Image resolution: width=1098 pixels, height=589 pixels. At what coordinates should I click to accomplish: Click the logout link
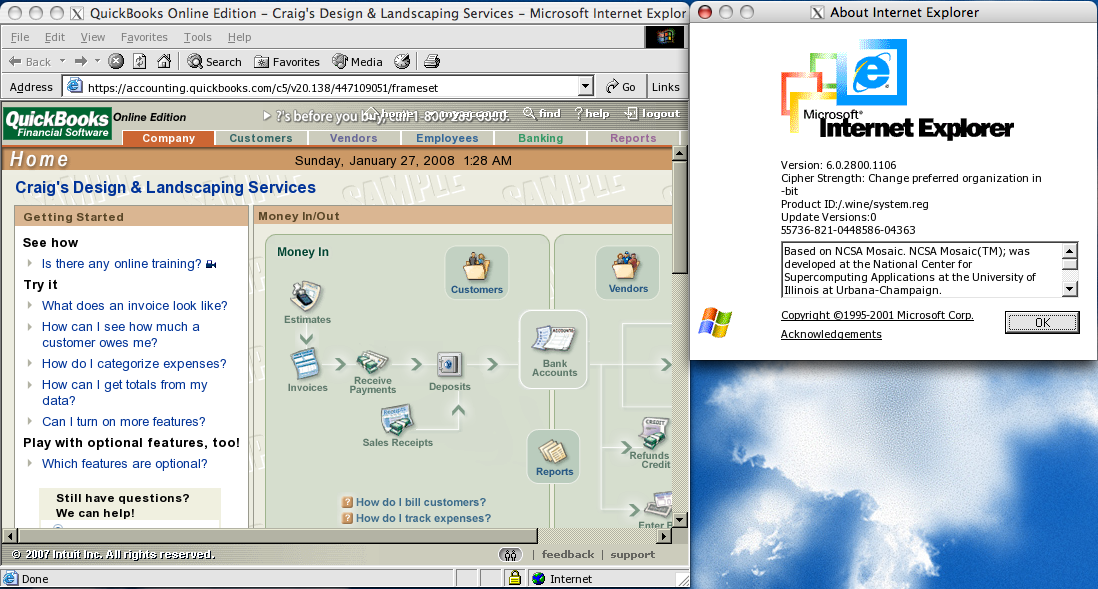(x=653, y=113)
